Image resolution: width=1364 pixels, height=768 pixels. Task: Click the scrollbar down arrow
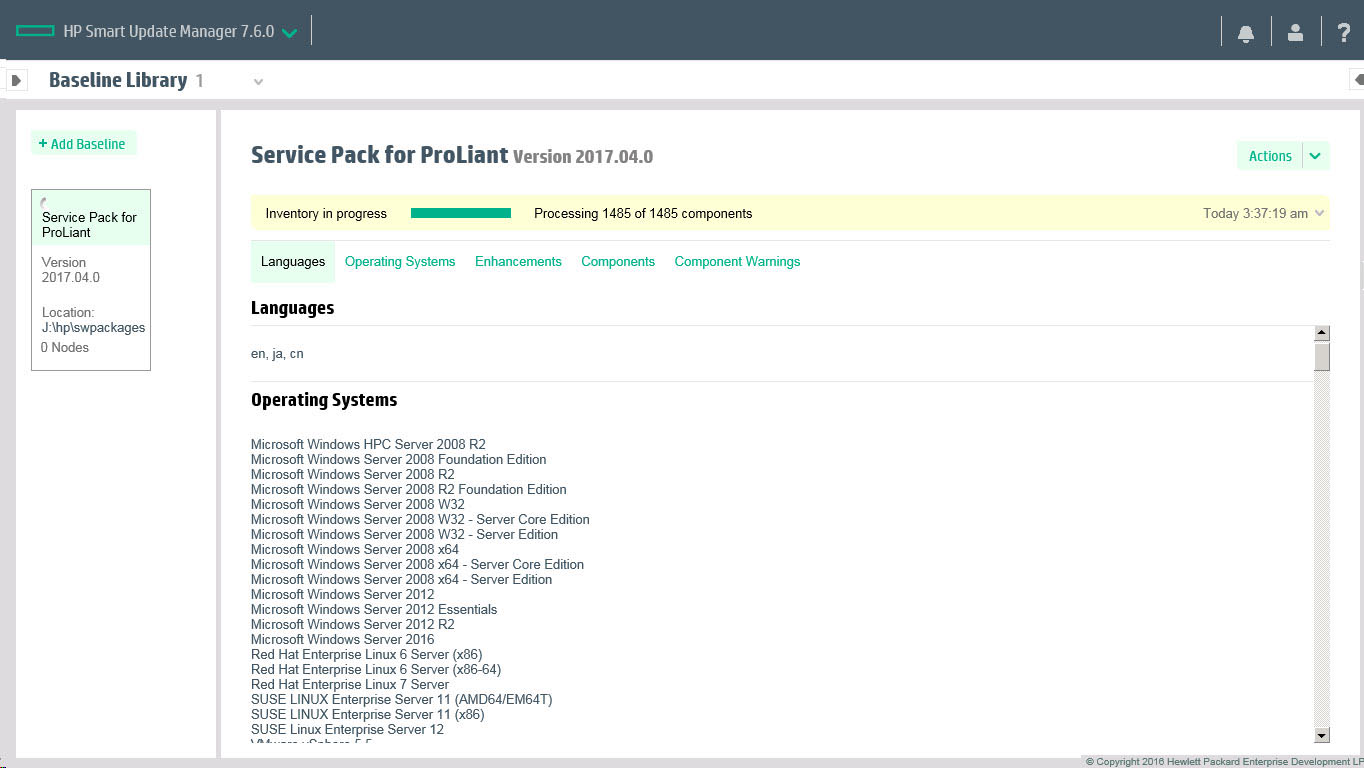[1322, 736]
